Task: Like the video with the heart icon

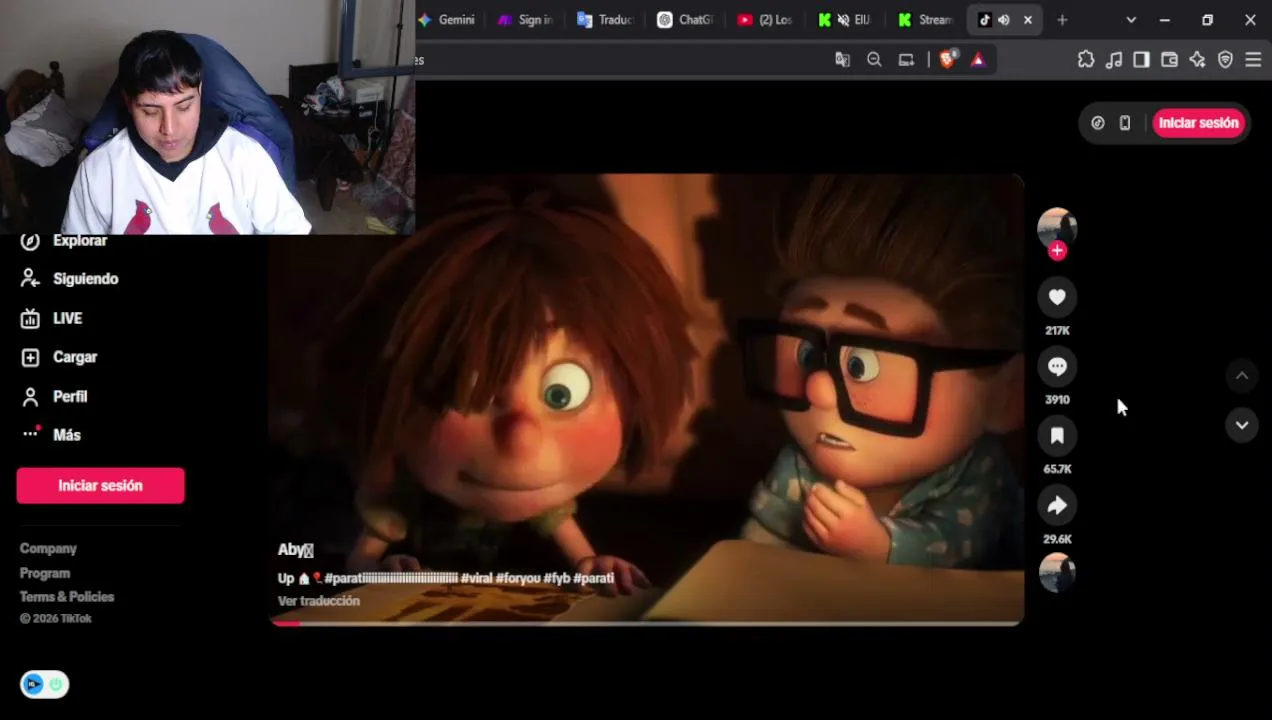Action: point(1057,297)
